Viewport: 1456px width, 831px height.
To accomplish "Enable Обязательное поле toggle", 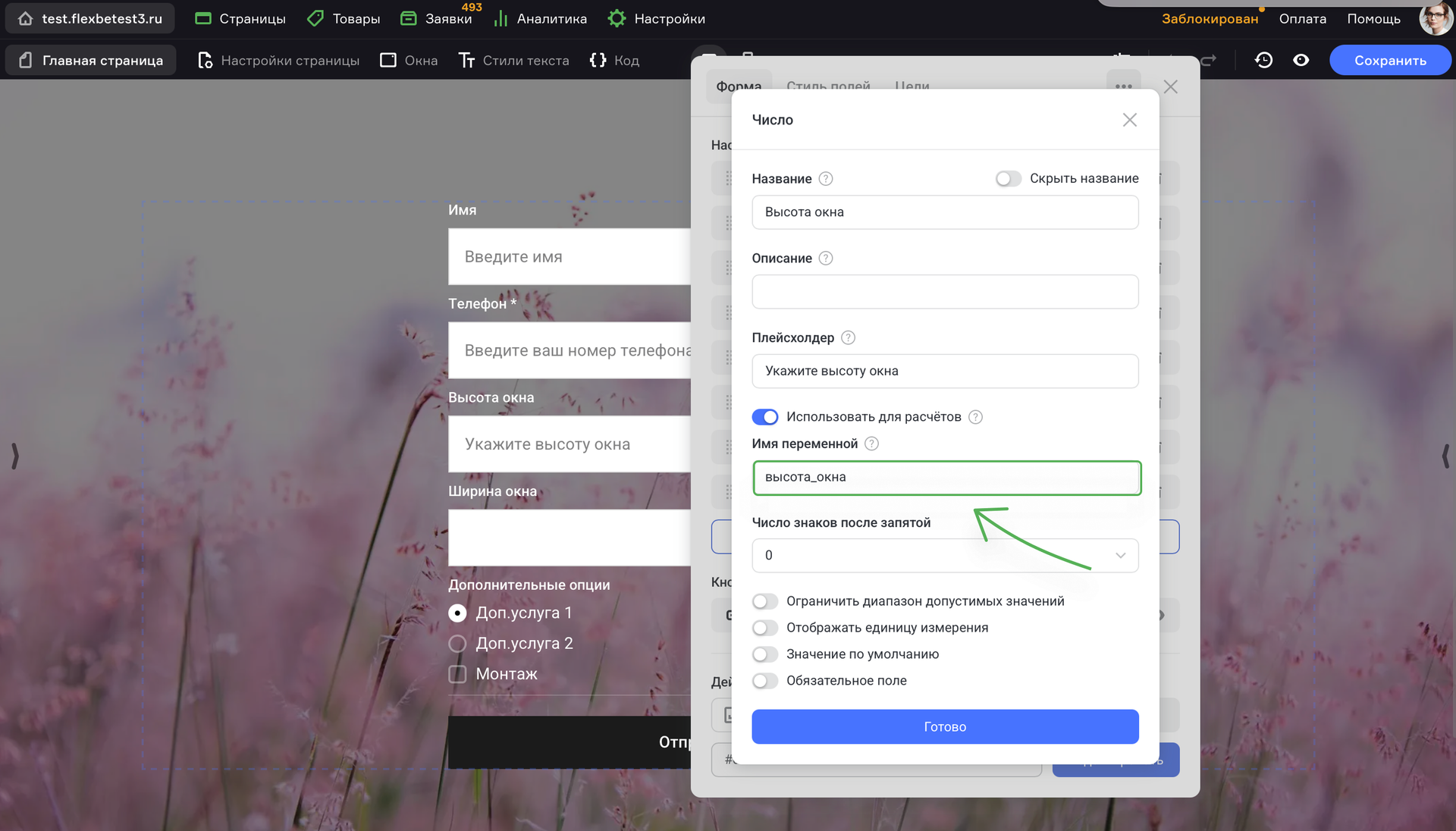I will (764, 681).
